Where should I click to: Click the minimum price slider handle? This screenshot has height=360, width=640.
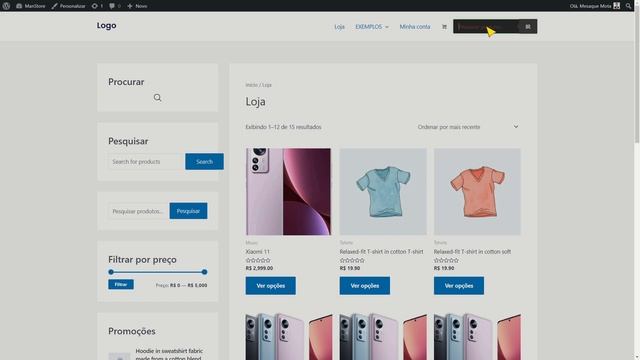pos(111,272)
